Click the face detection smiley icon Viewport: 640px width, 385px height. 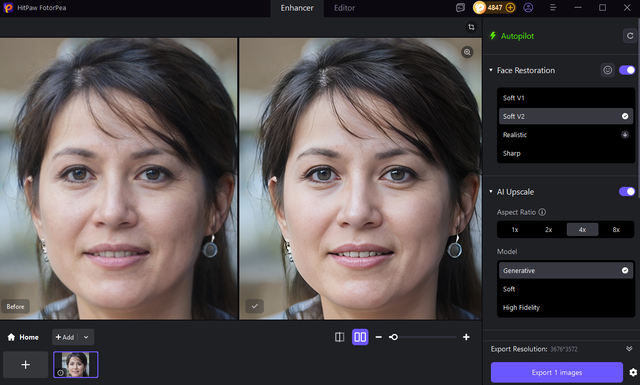pyautogui.click(x=607, y=70)
